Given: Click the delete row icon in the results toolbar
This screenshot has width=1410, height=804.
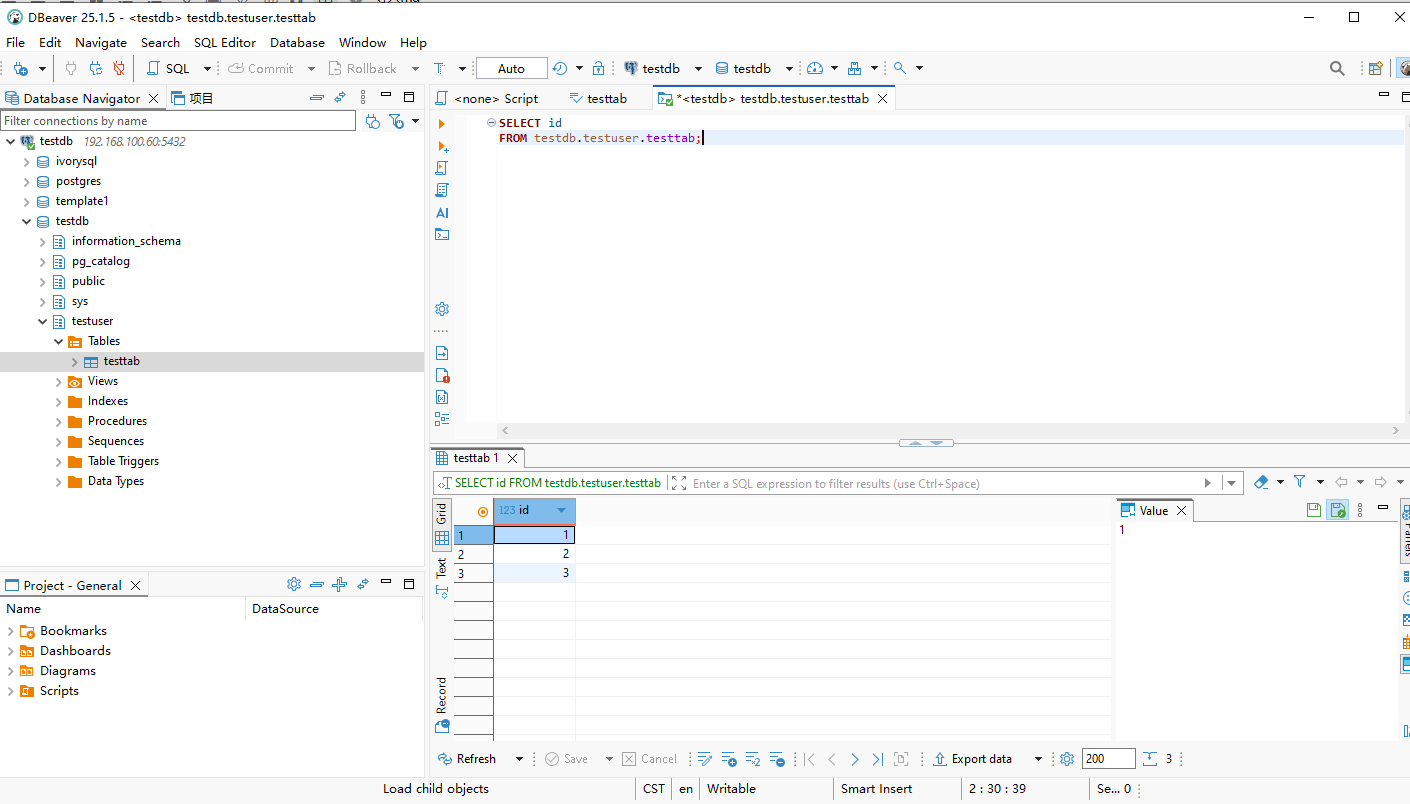Looking at the screenshot, I should tap(777, 759).
